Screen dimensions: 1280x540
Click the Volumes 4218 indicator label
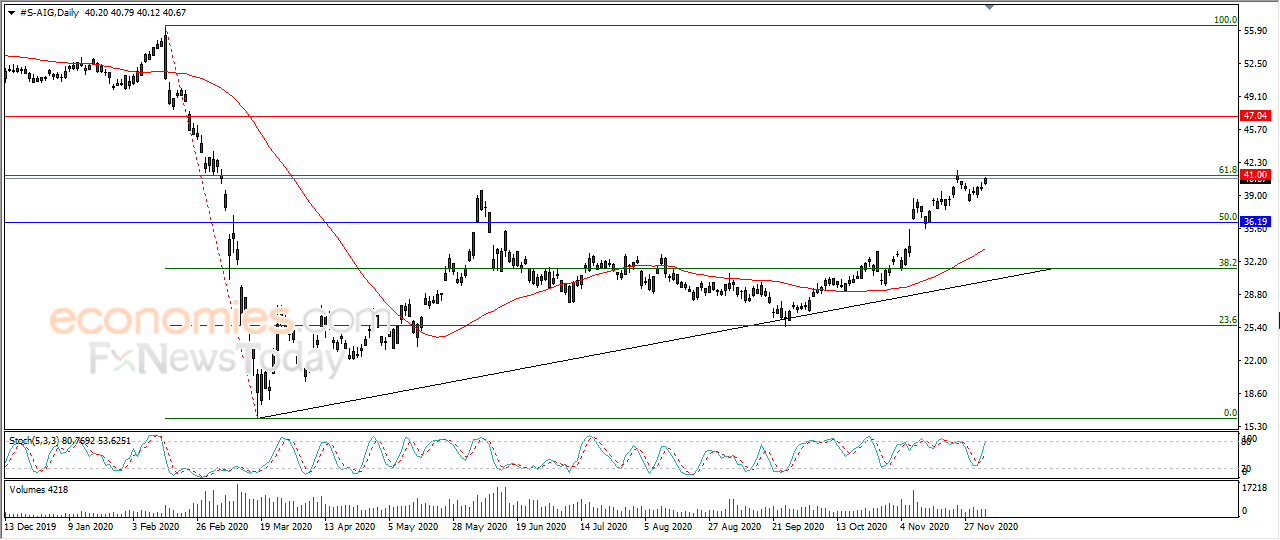click(x=38, y=489)
